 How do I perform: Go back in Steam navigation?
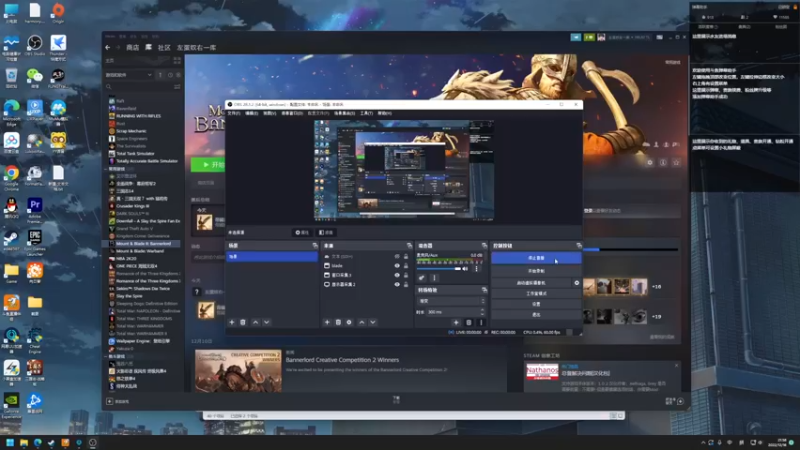pyautogui.click(x=108, y=47)
